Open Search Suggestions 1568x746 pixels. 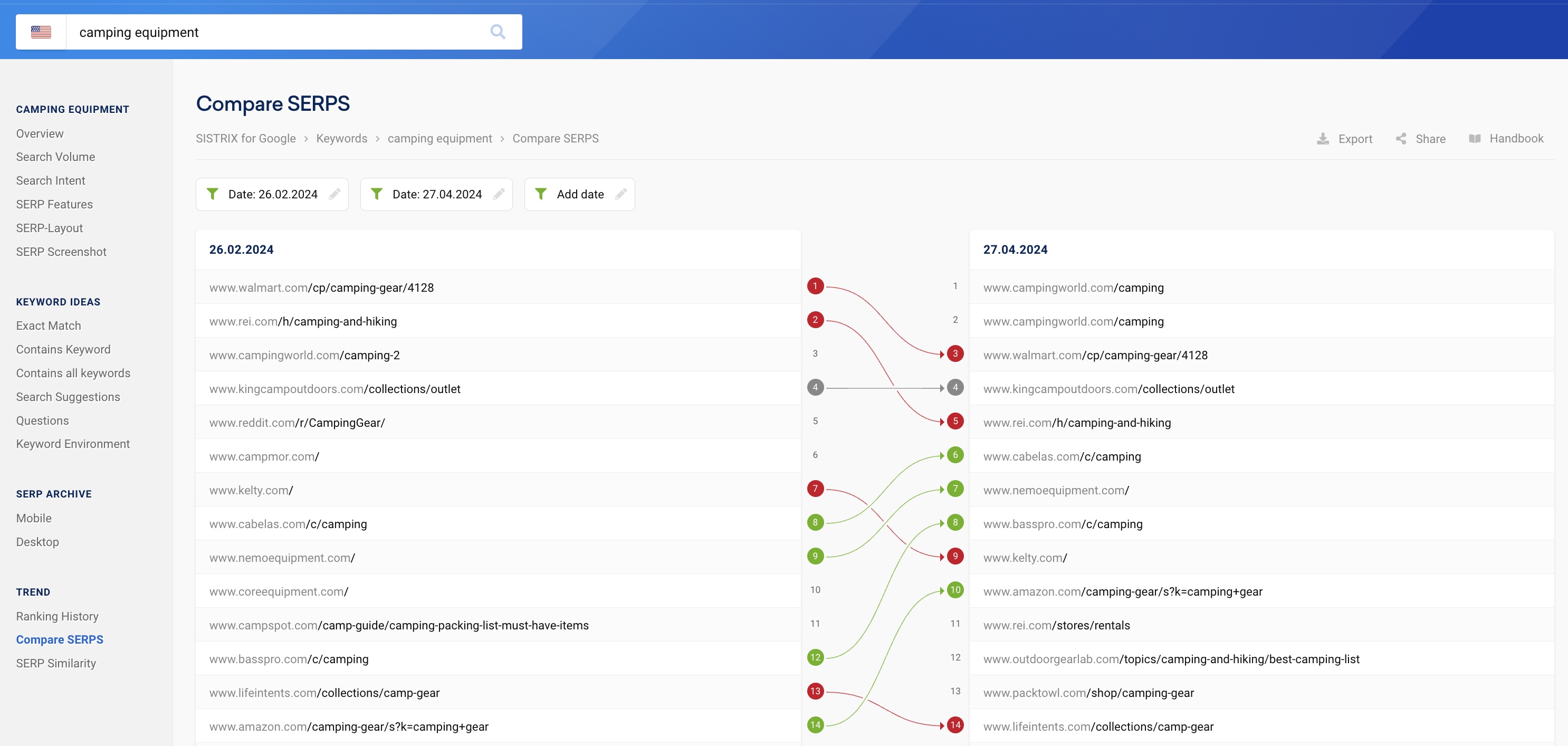click(x=68, y=397)
